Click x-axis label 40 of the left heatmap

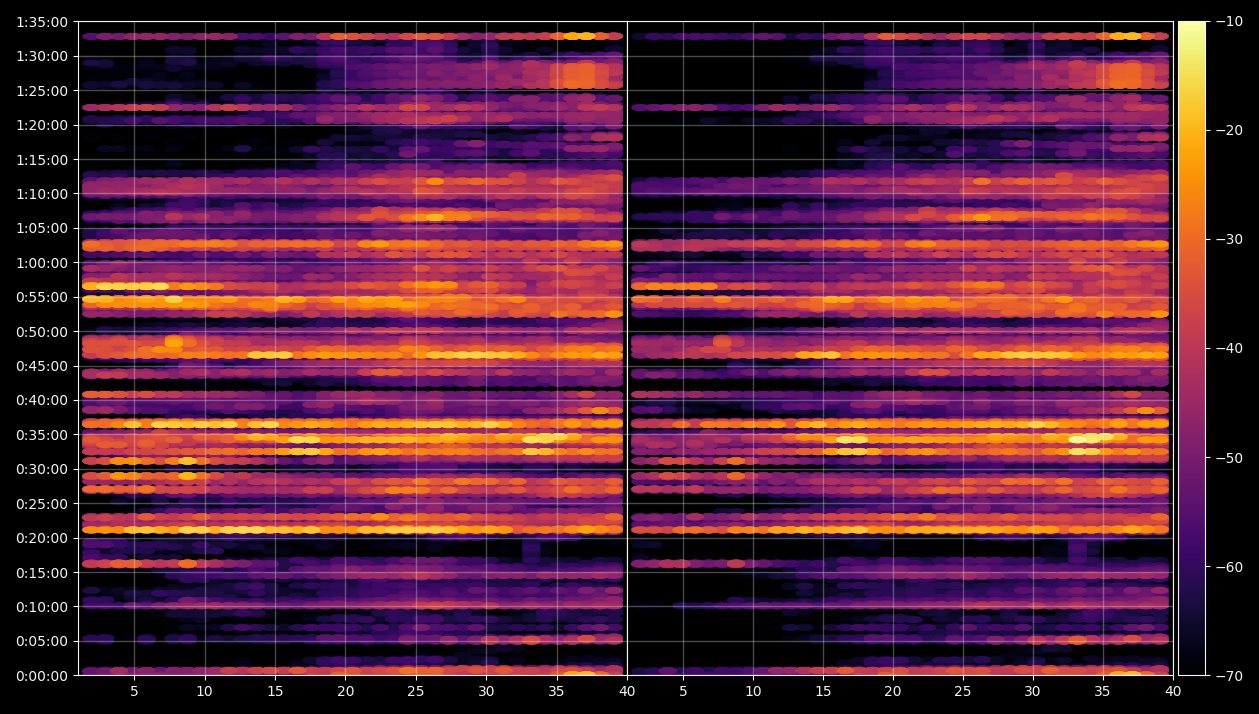627,691
